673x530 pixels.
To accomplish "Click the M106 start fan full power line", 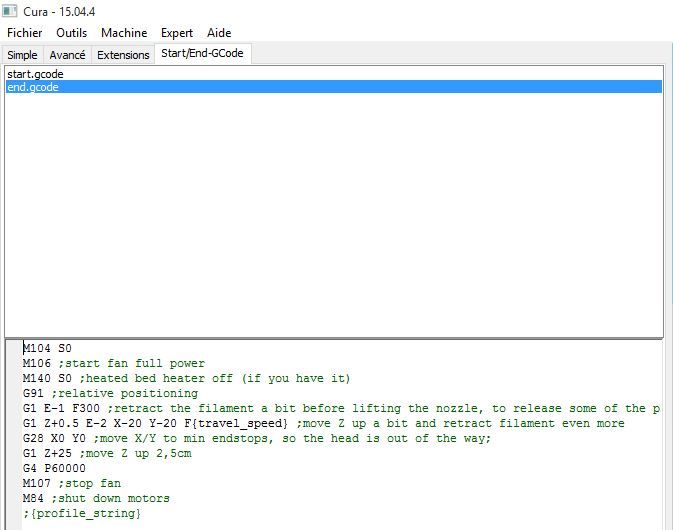I will tap(114, 363).
